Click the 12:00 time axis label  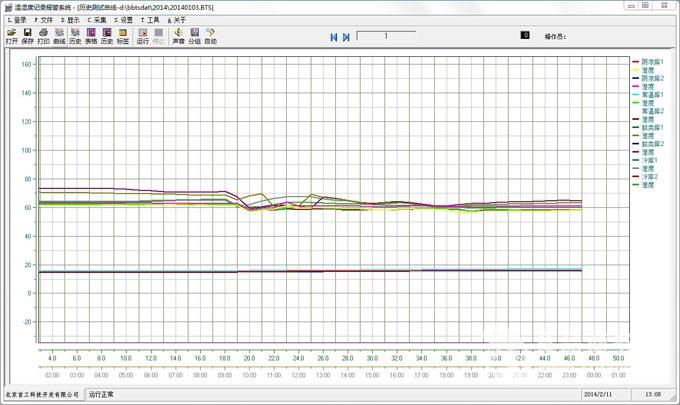click(x=298, y=375)
